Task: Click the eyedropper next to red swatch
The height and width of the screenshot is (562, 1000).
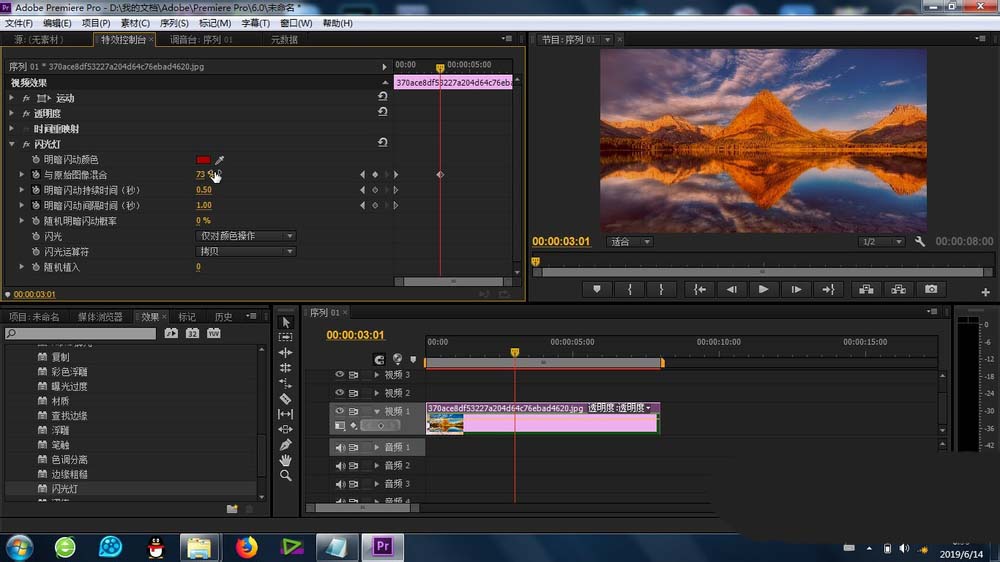Action: pyautogui.click(x=219, y=159)
